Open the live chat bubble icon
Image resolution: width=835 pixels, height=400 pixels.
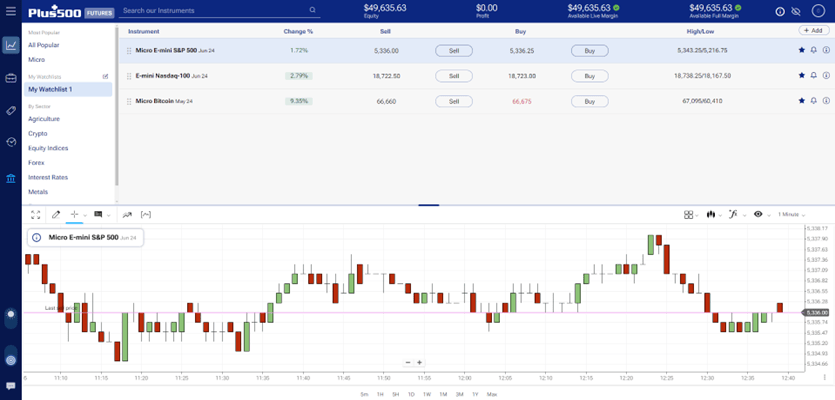pos(10,386)
